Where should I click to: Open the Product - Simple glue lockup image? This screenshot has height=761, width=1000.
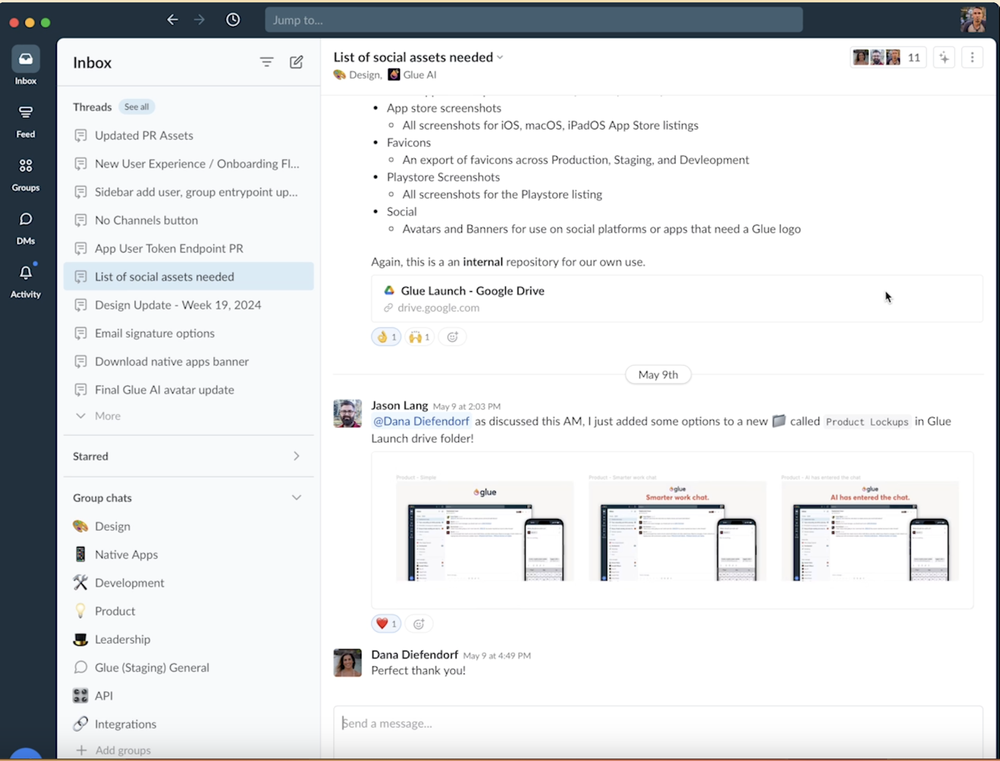click(x=485, y=529)
